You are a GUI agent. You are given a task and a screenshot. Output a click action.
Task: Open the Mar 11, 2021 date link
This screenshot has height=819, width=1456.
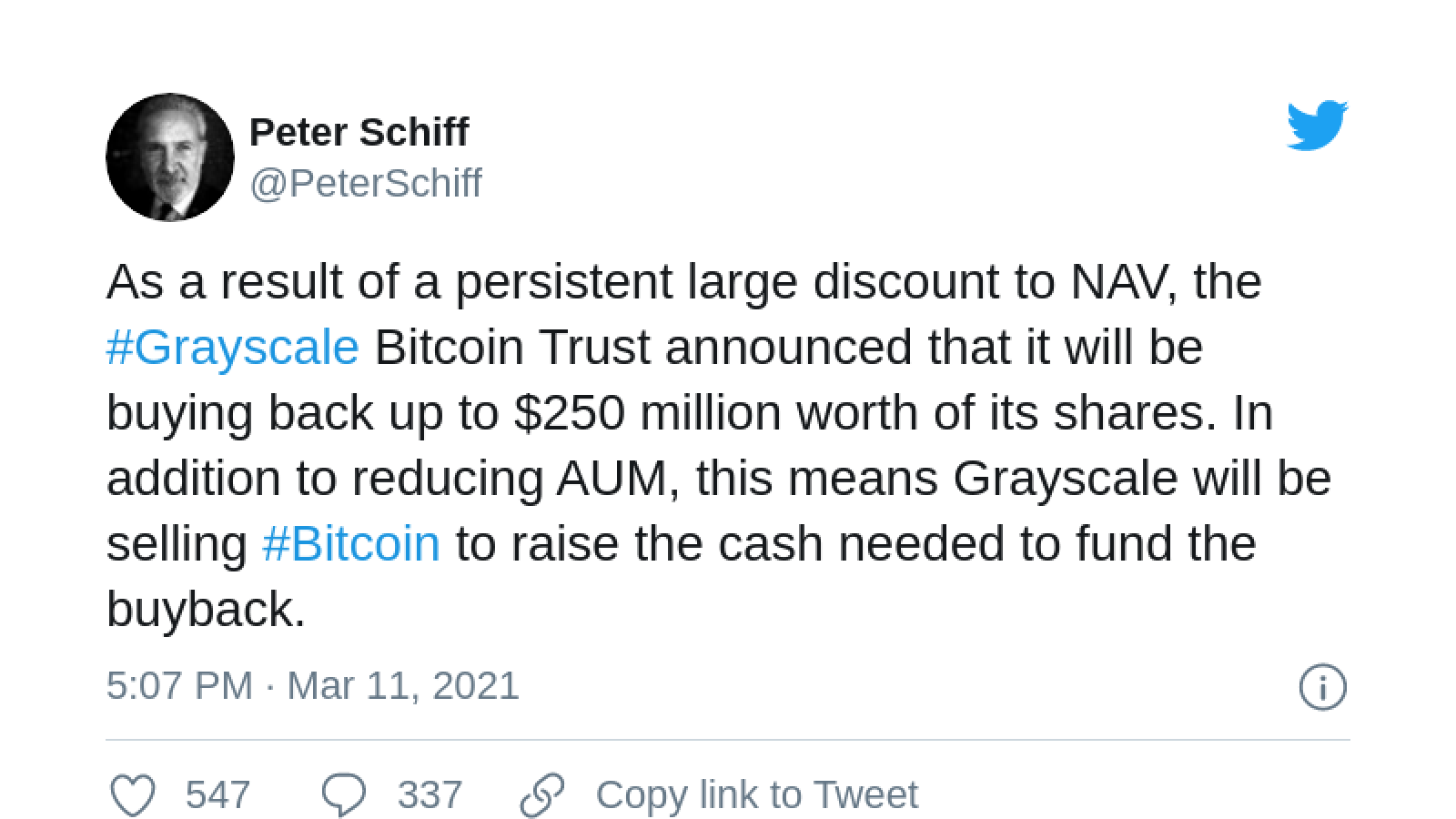(x=403, y=685)
